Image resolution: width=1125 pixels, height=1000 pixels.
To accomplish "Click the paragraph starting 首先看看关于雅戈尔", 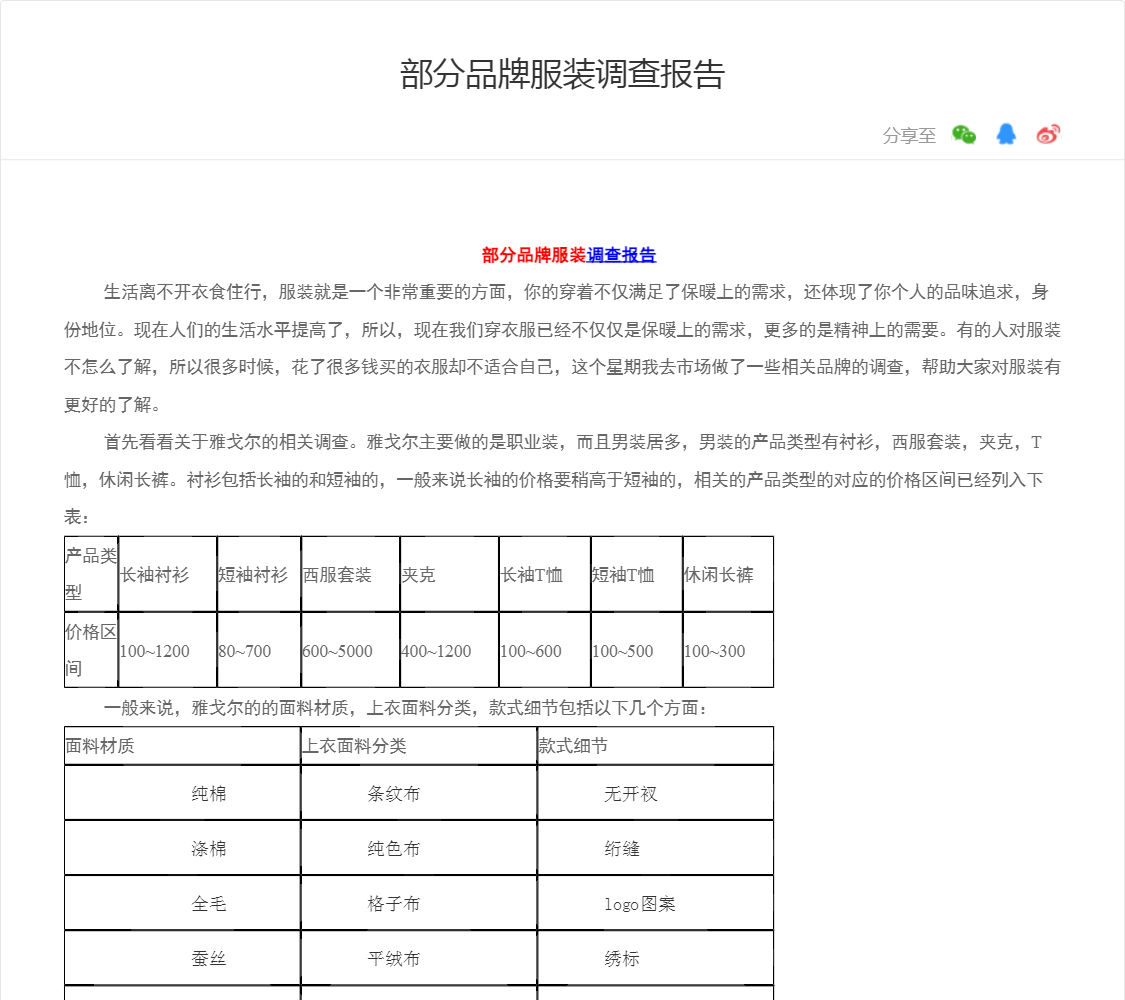I will (x=554, y=479).
